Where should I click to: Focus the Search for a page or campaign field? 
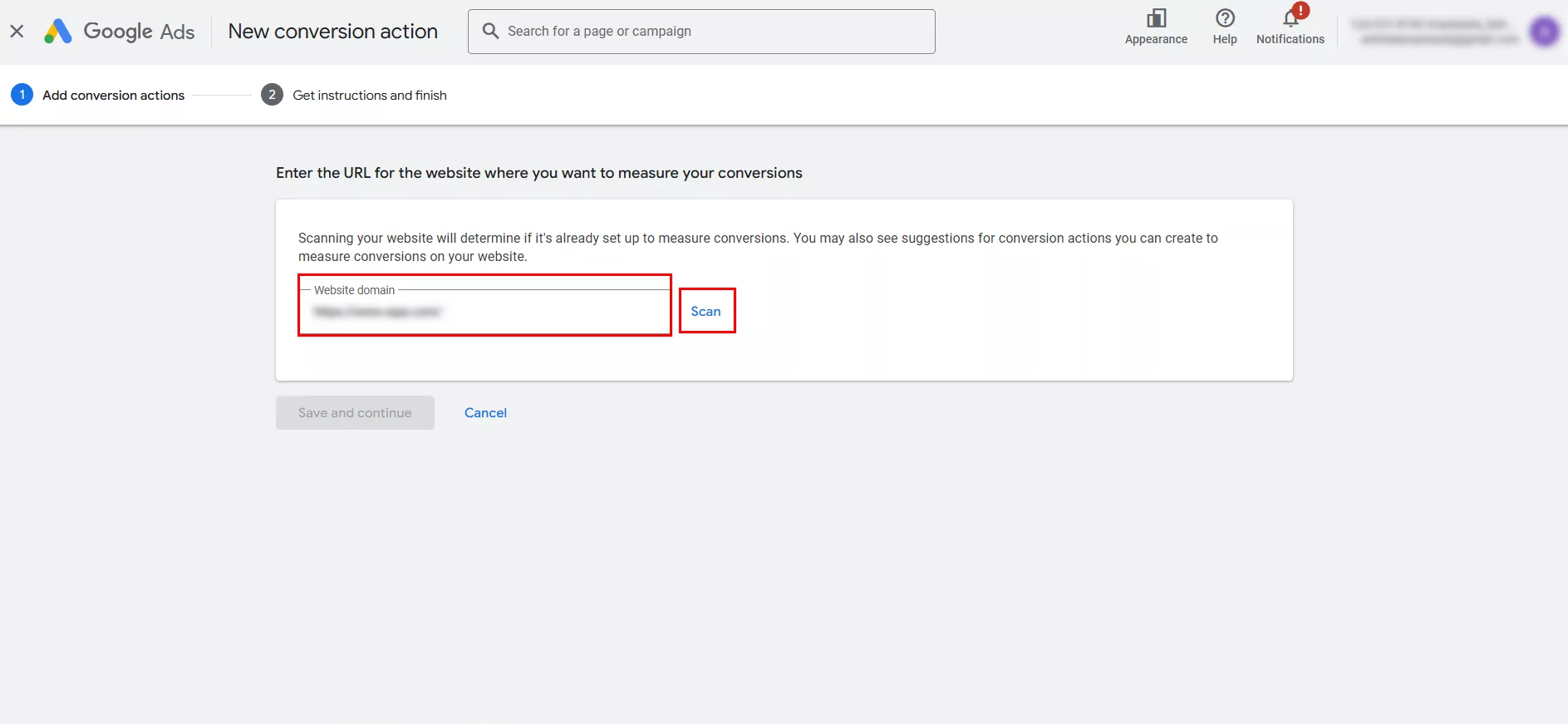715,32
